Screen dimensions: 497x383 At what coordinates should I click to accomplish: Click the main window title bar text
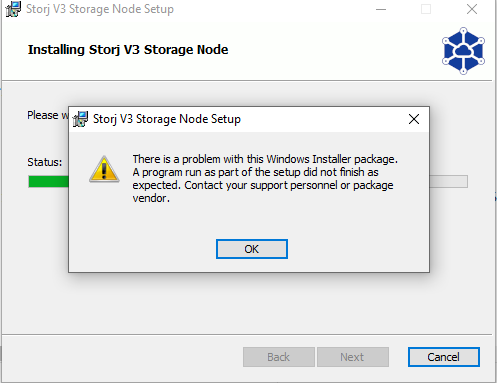tap(100, 9)
